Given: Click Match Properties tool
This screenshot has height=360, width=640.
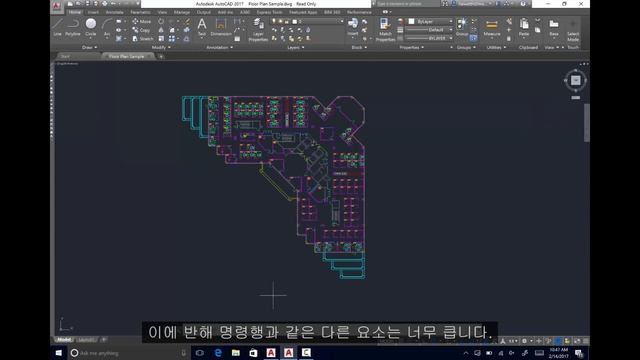Looking at the screenshot, I should point(385,30).
